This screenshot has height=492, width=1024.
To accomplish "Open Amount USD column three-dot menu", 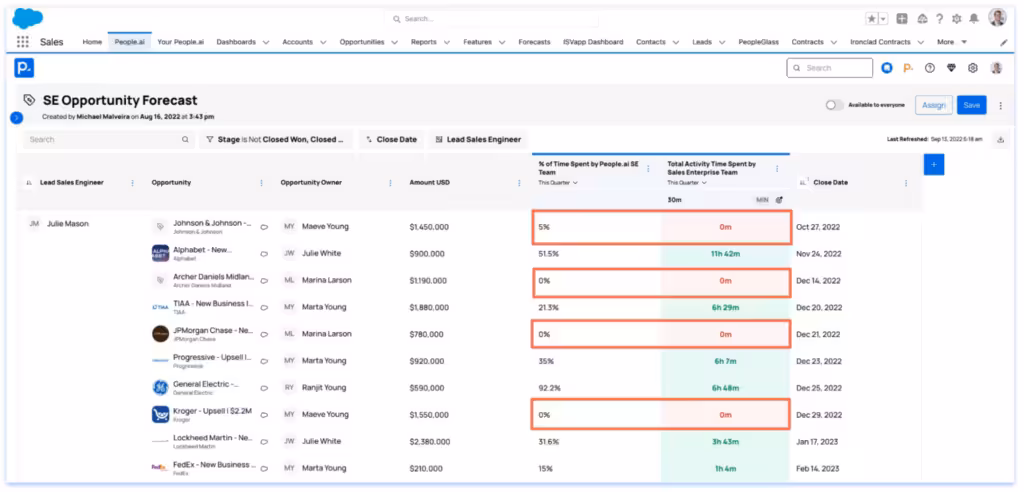I will point(519,183).
